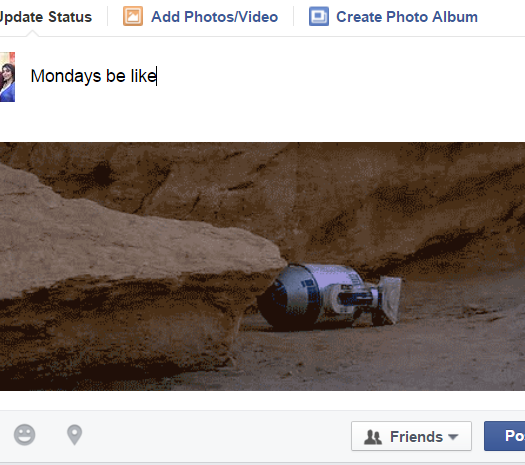Click the Create Photo Album text link
This screenshot has width=525, height=465.
(x=407, y=17)
